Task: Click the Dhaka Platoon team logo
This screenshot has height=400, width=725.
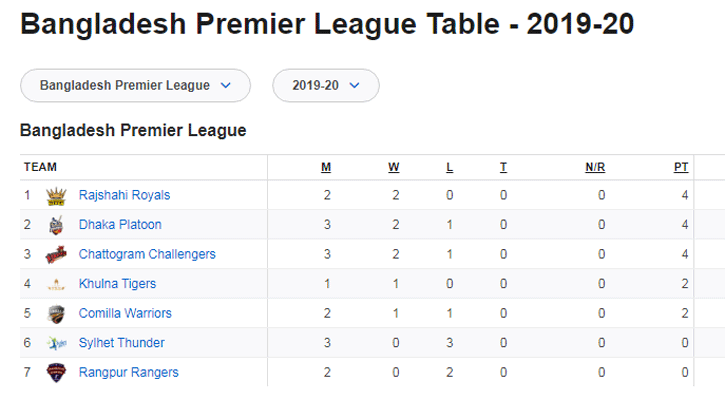Action: click(x=56, y=225)
